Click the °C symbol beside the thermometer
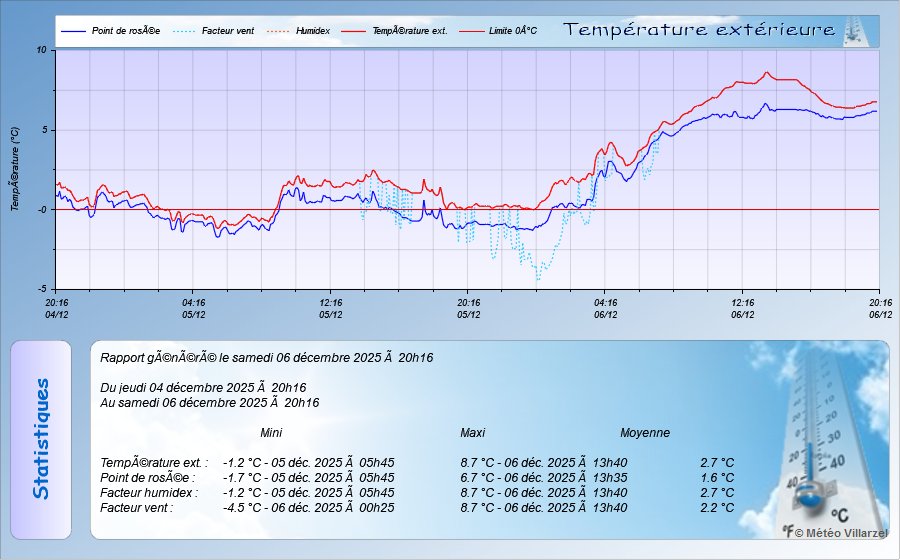900x560 pixels. click(839, 515)
